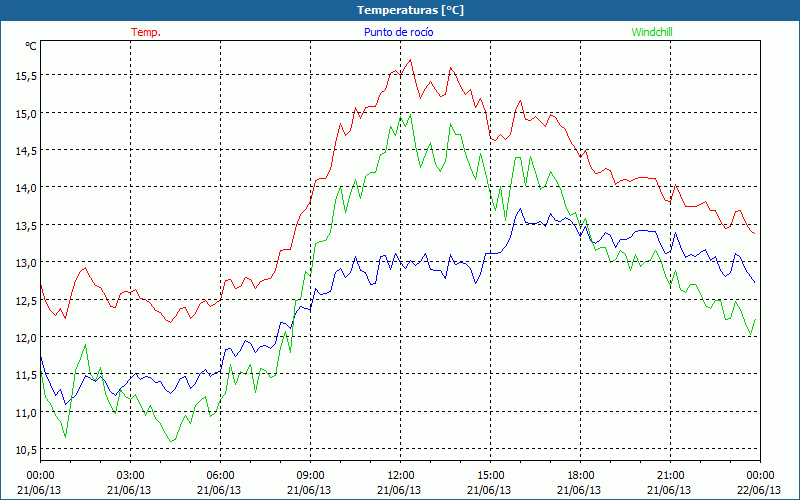
Task: Click the "11,5" y-axis value
Action: [x=26, y=375]
